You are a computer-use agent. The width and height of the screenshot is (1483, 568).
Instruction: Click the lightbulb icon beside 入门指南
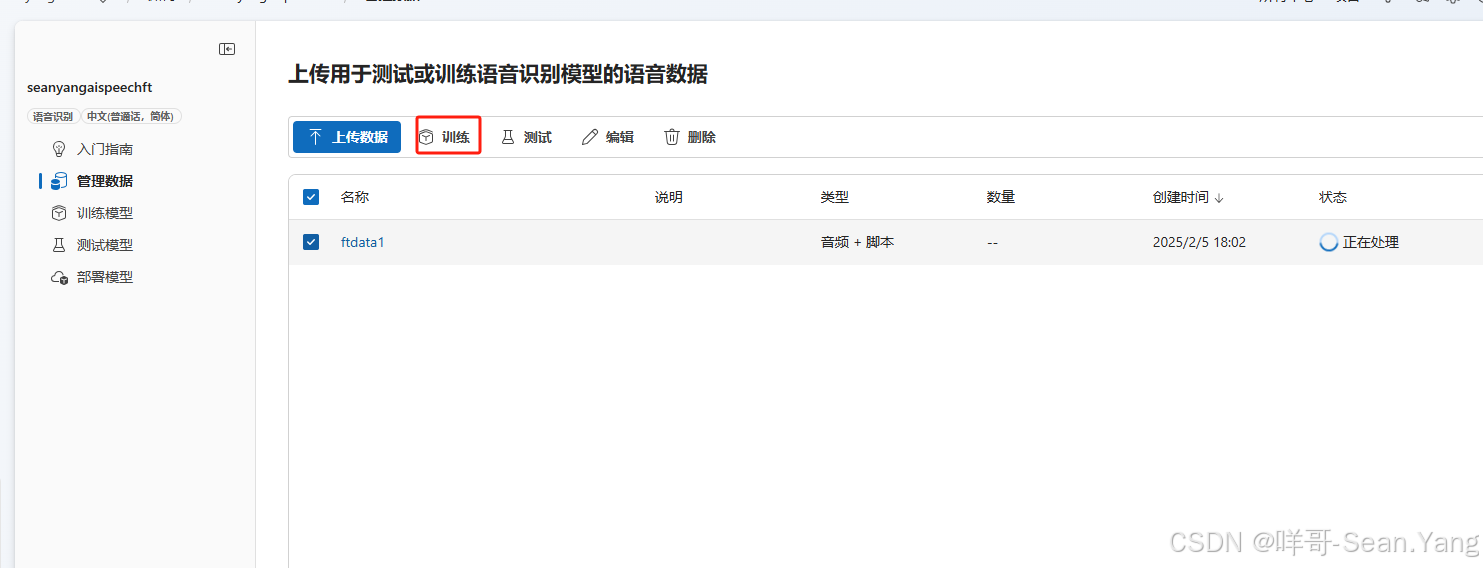click(59, 149)
